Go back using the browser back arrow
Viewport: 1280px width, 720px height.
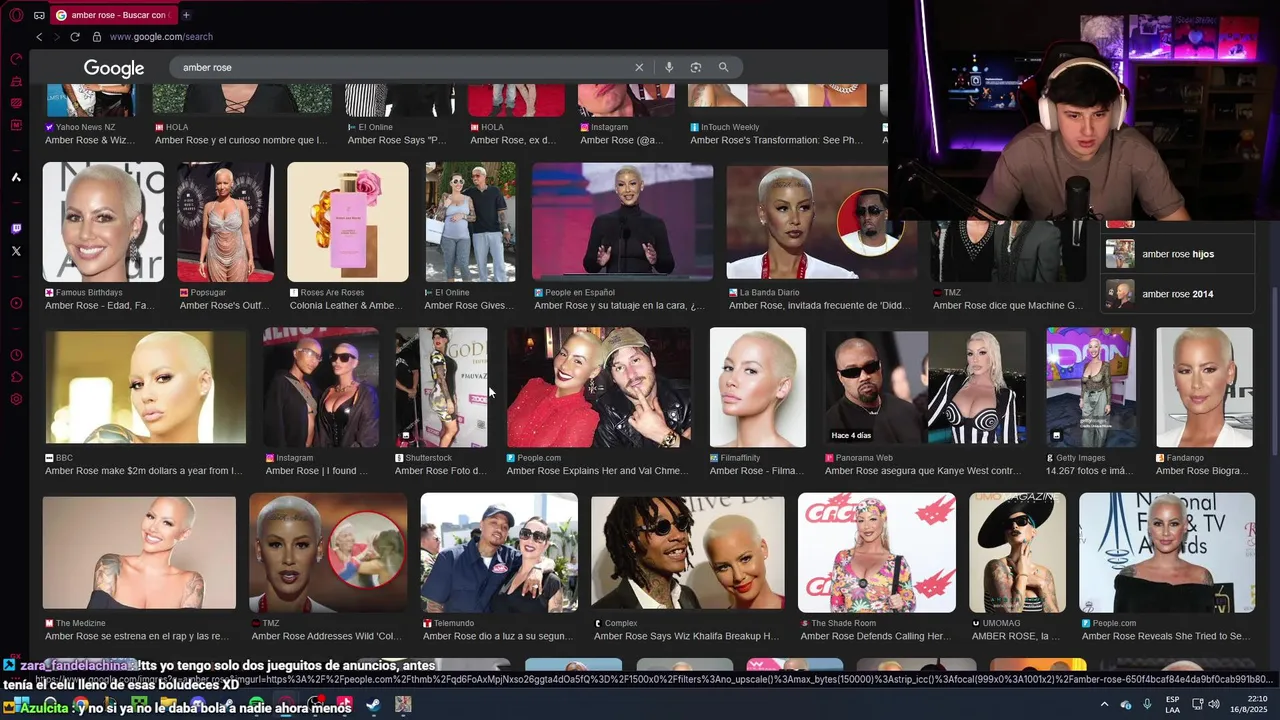point(39,37)
